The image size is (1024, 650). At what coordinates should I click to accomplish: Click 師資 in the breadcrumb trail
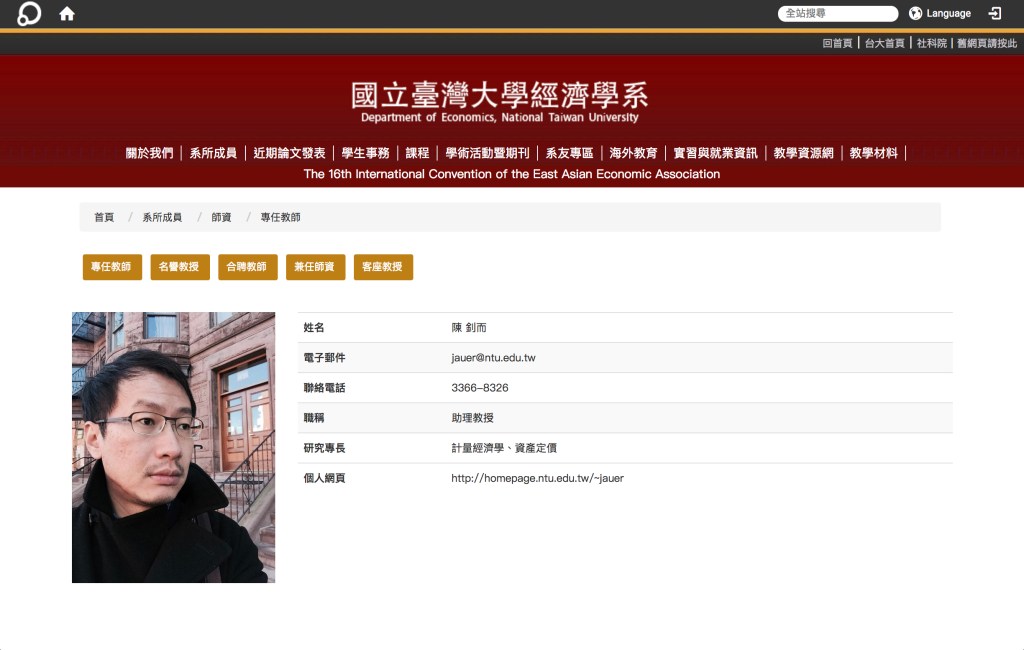221,216
